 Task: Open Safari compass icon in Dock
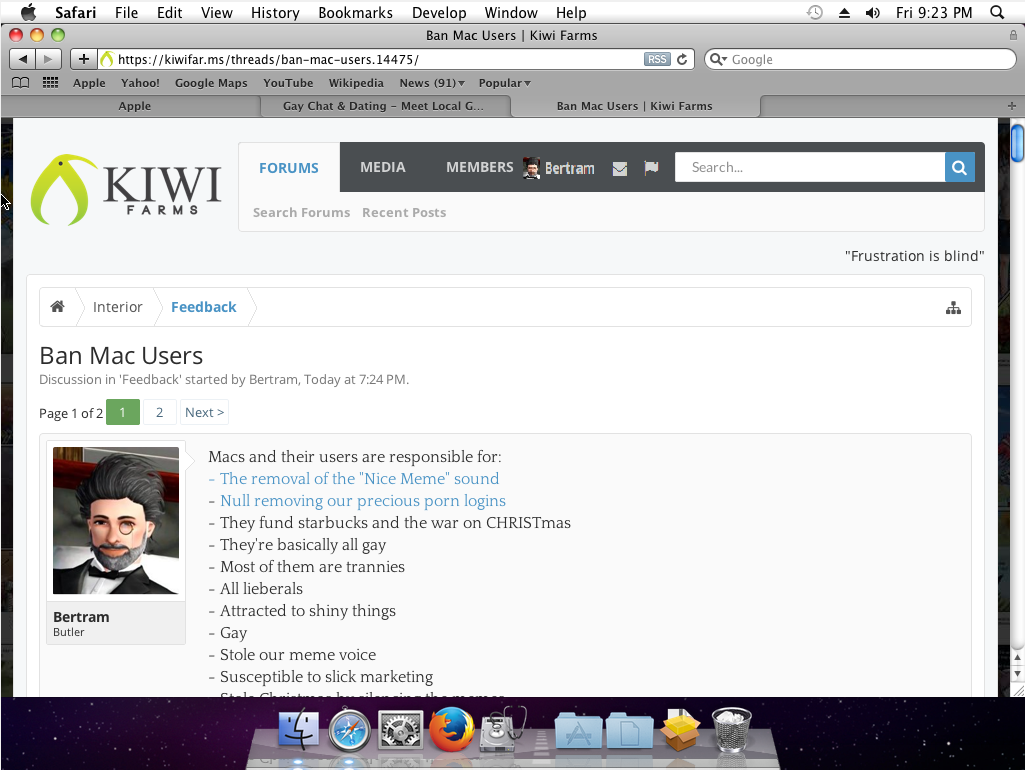coord(349,729)
